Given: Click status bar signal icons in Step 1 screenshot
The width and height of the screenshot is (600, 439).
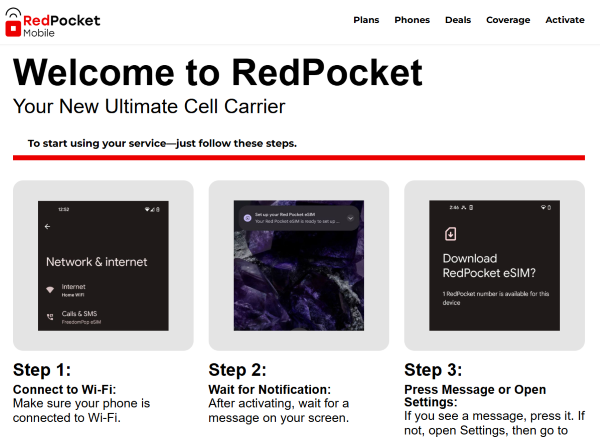Looking at the screenshot, I should (152, 209).
